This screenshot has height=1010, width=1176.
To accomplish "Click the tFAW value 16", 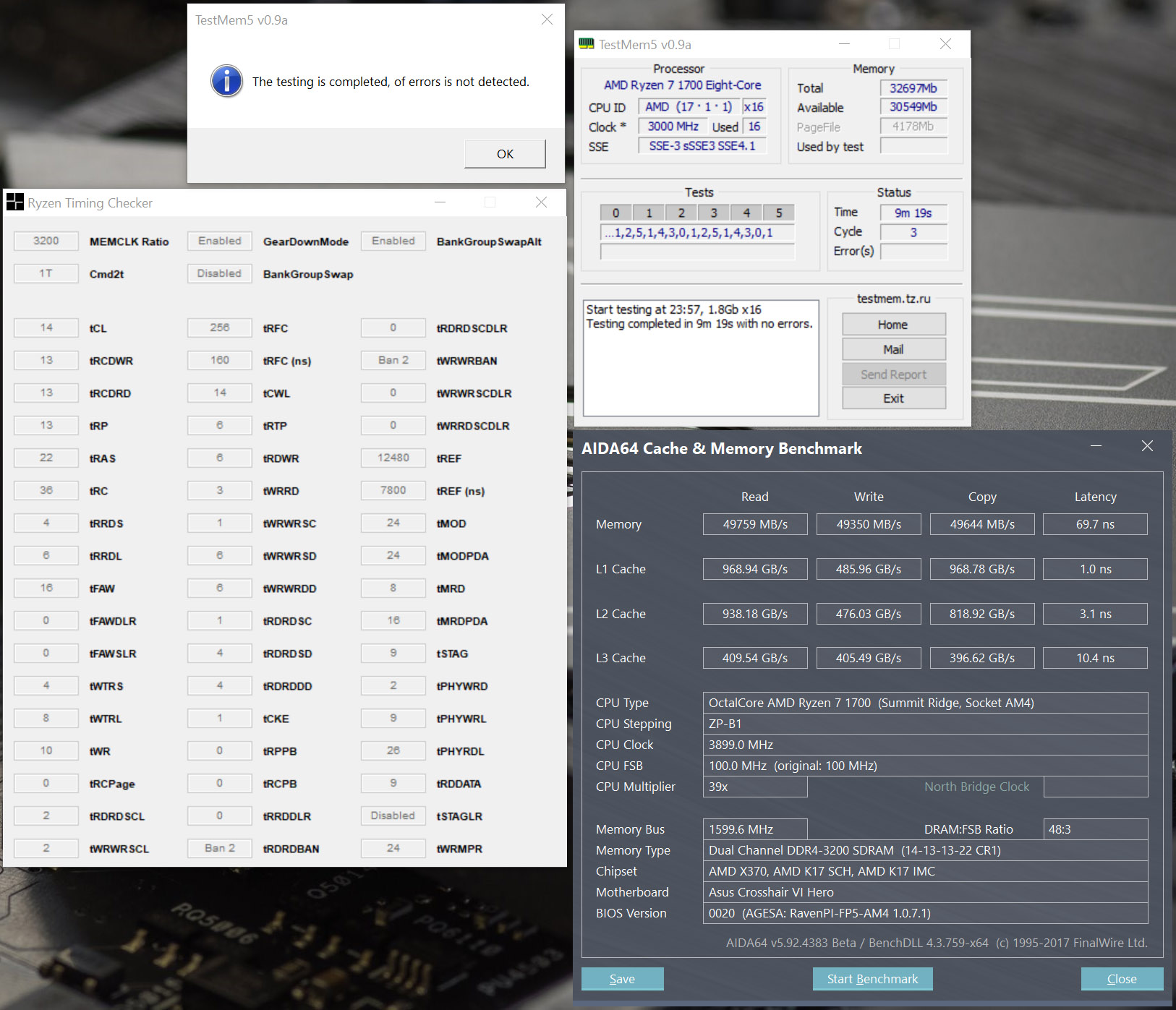I will pos(46,588).
